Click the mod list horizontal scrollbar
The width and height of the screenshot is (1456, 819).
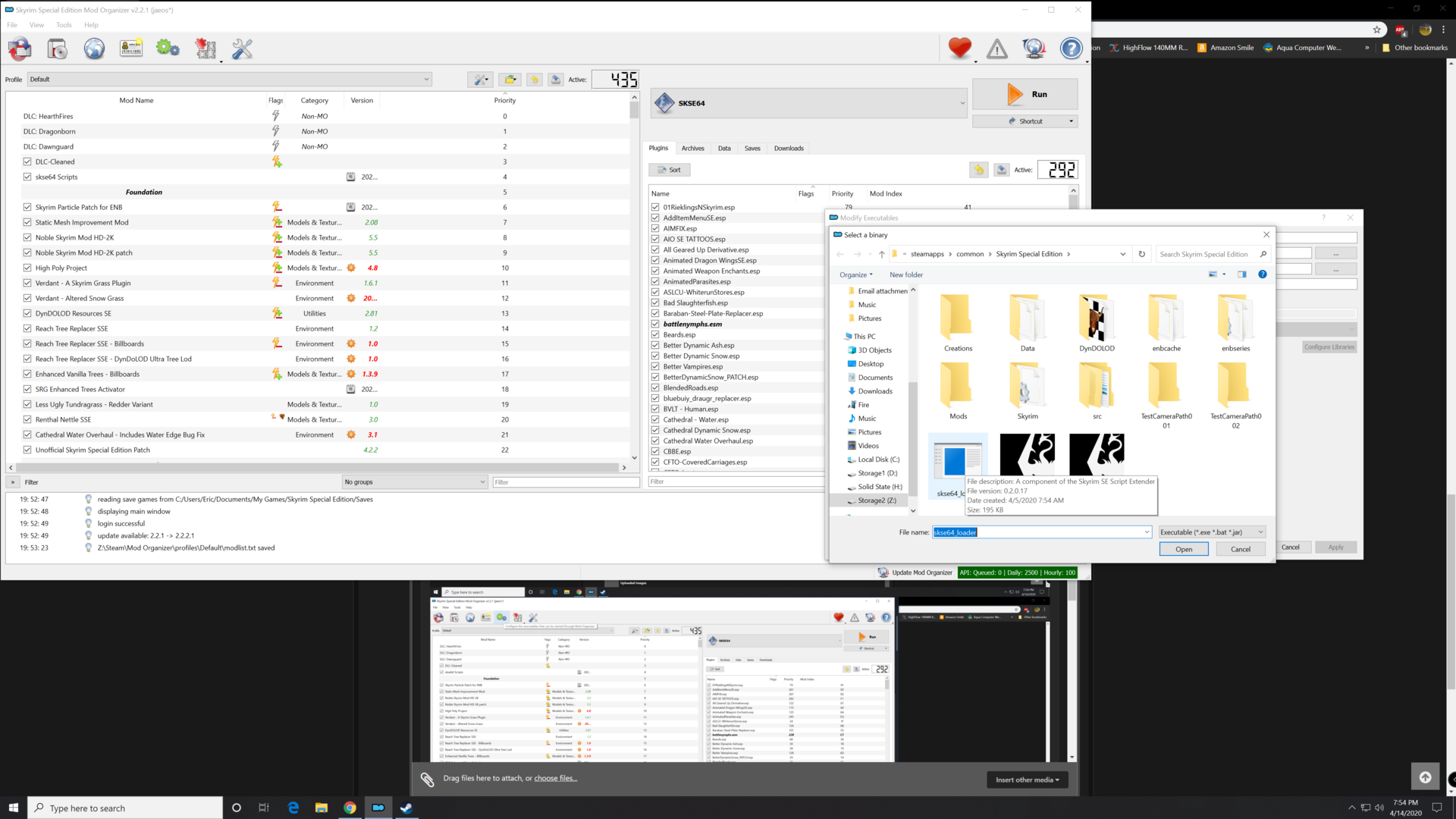point(317,468)
